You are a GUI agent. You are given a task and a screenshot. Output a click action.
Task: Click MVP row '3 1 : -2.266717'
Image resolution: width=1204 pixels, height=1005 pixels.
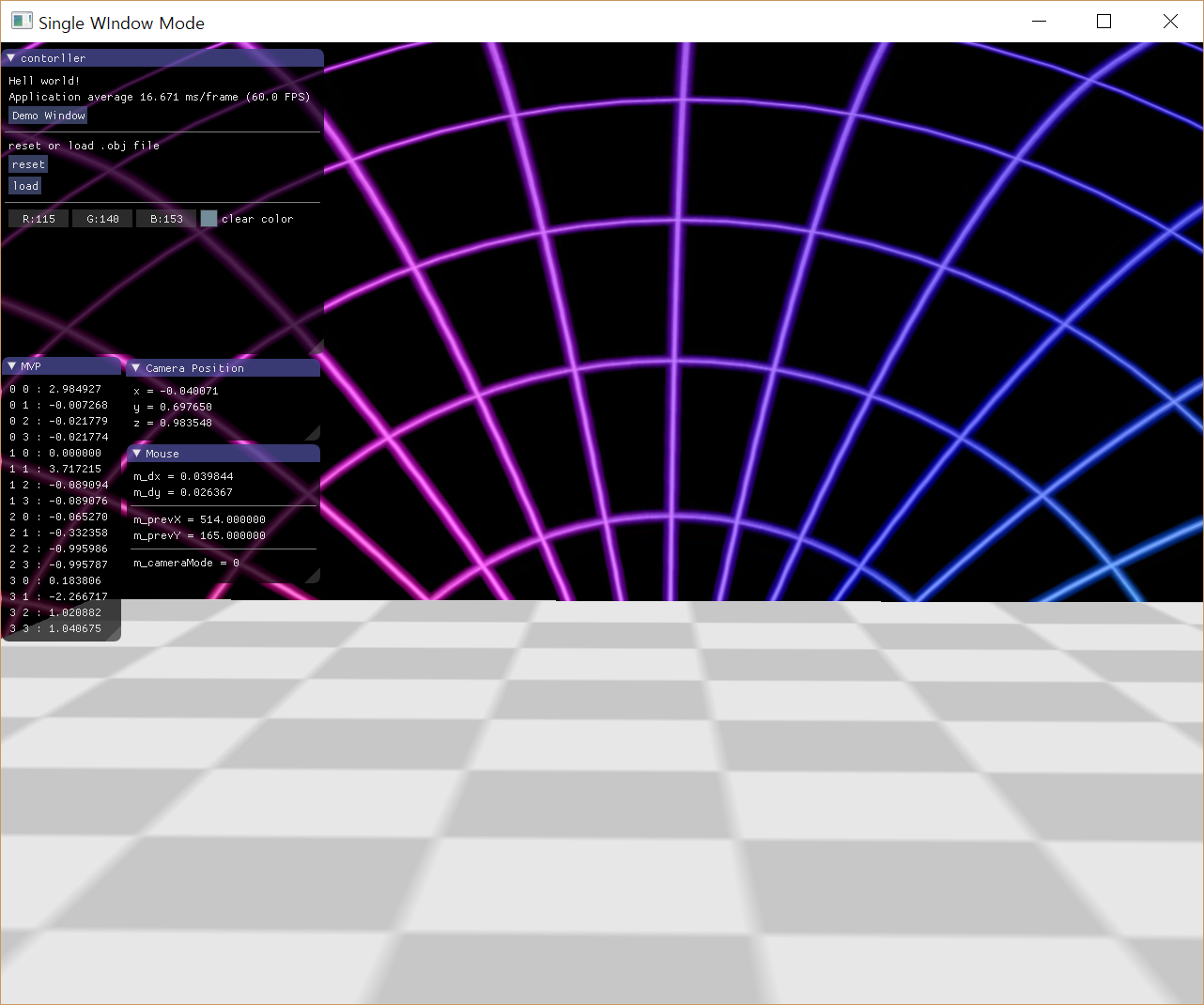[x=58, y=596]
